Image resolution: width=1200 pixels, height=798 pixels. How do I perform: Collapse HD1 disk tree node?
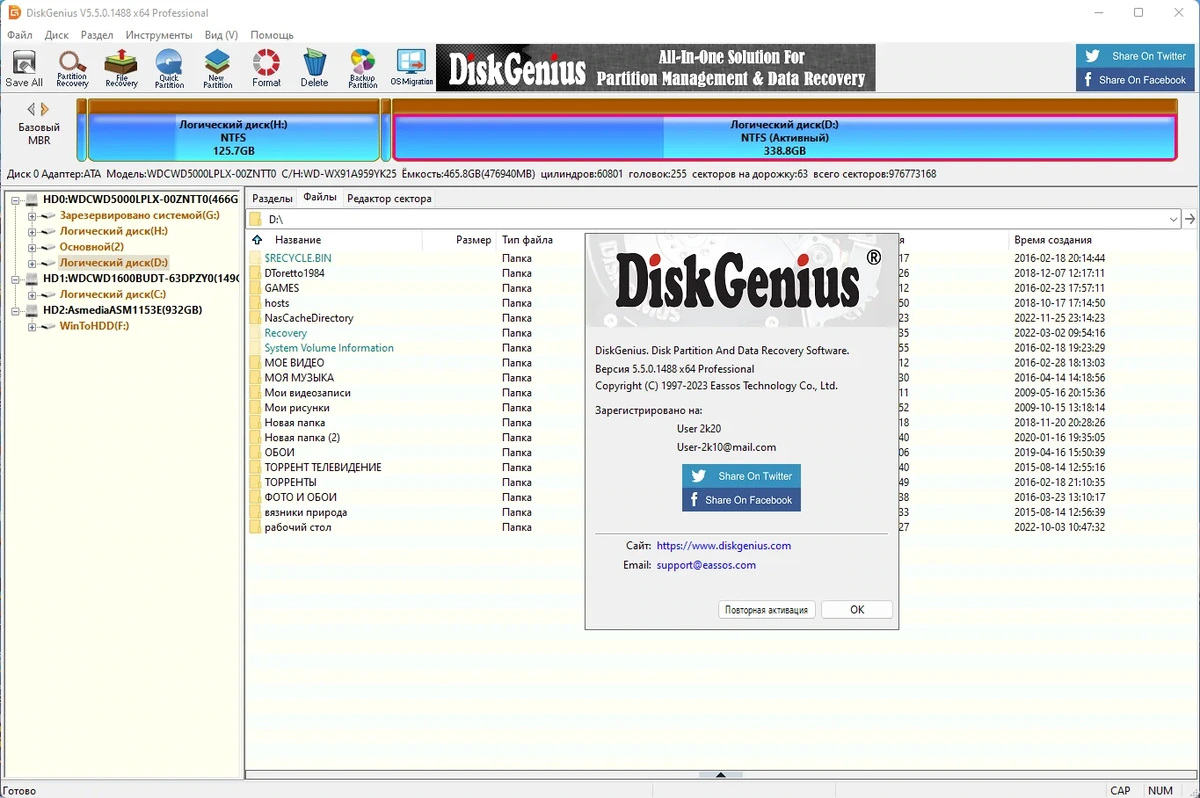coord(16,278)
